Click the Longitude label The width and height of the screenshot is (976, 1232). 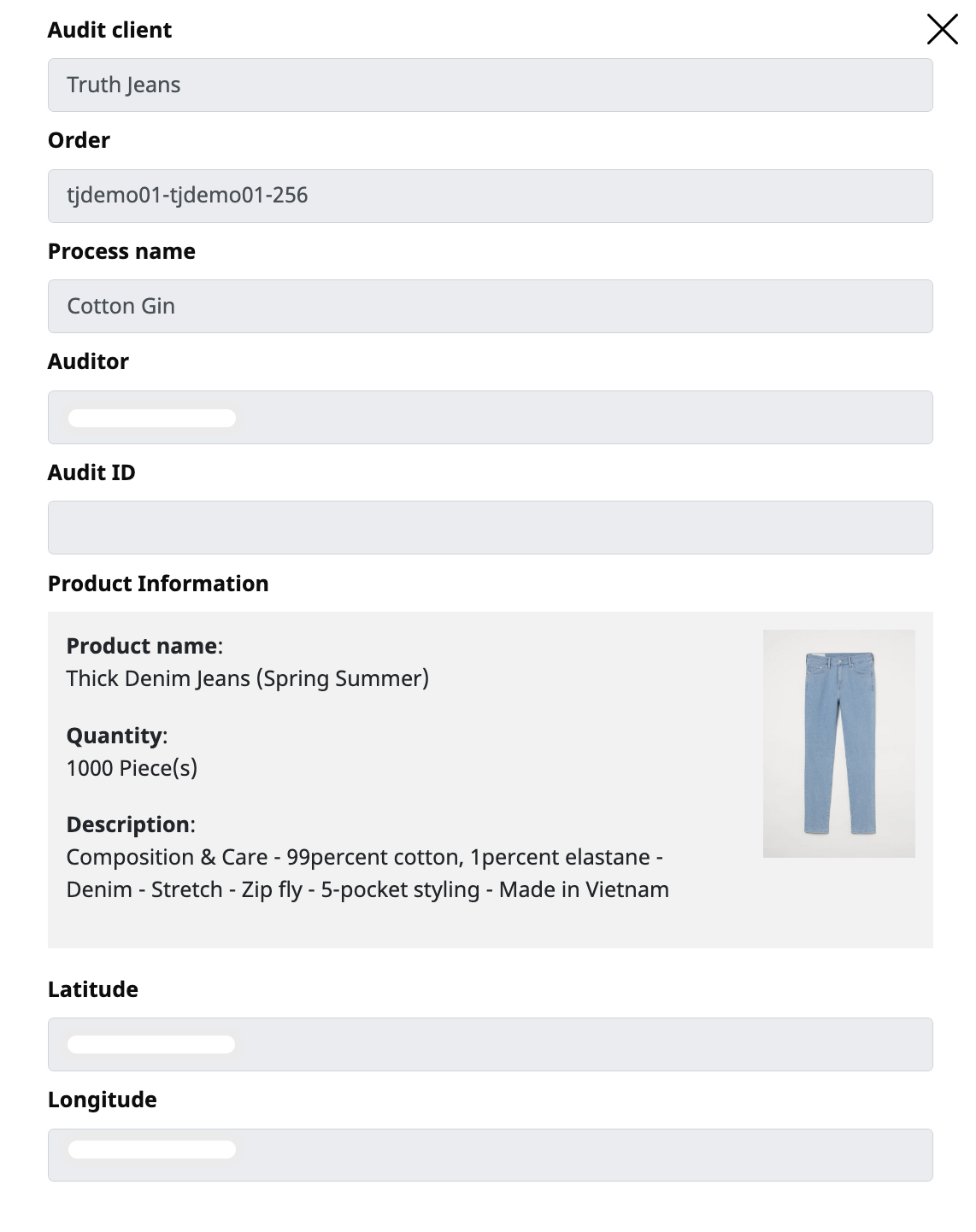point(103,1100)
